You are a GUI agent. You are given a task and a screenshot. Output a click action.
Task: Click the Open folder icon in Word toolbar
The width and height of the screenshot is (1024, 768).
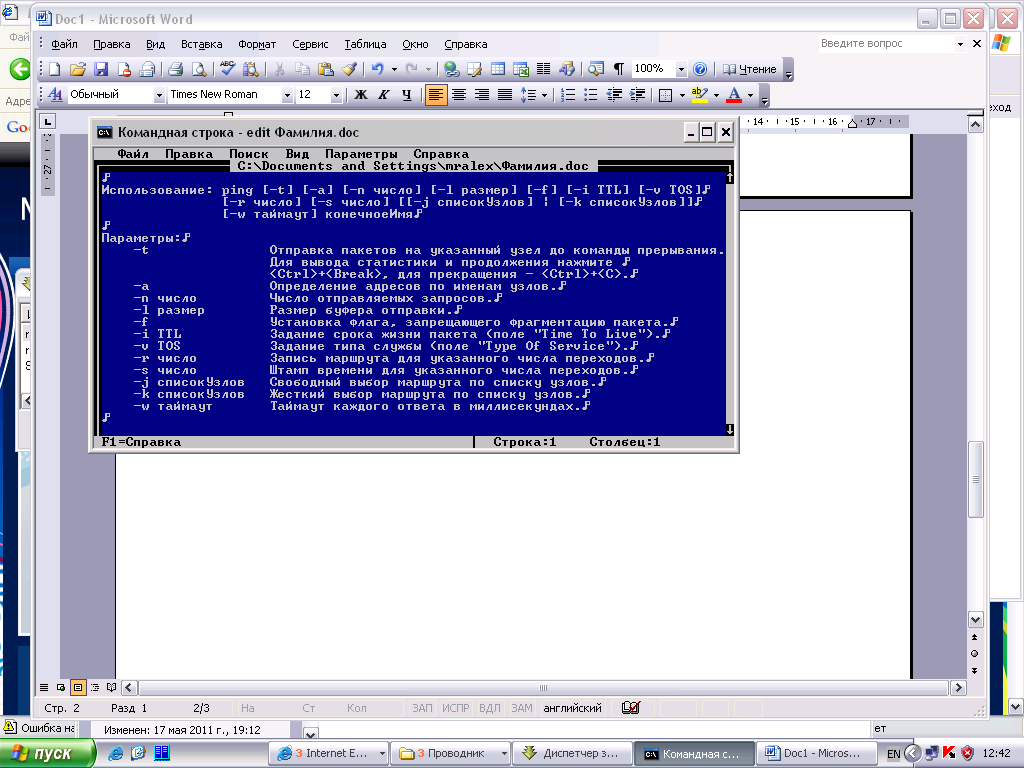(78, 69)
